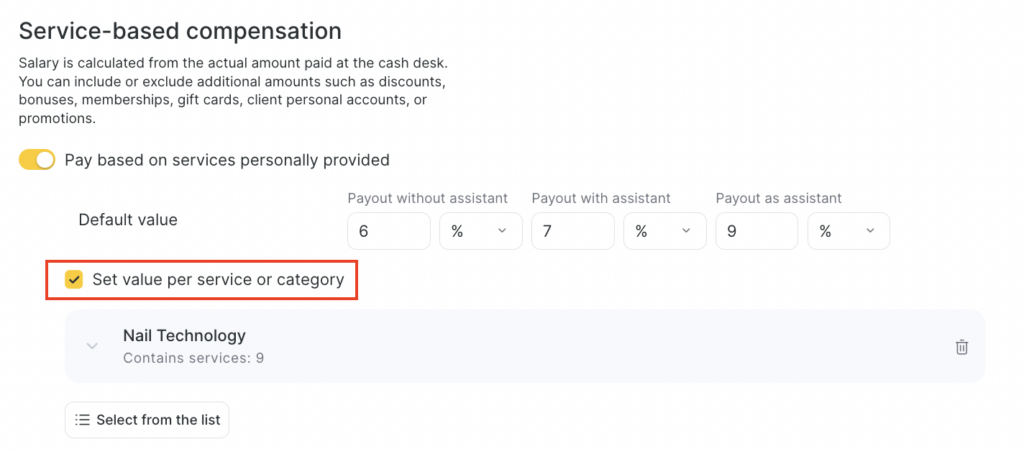Open unit dropdown for Payout as assistant

848,231
